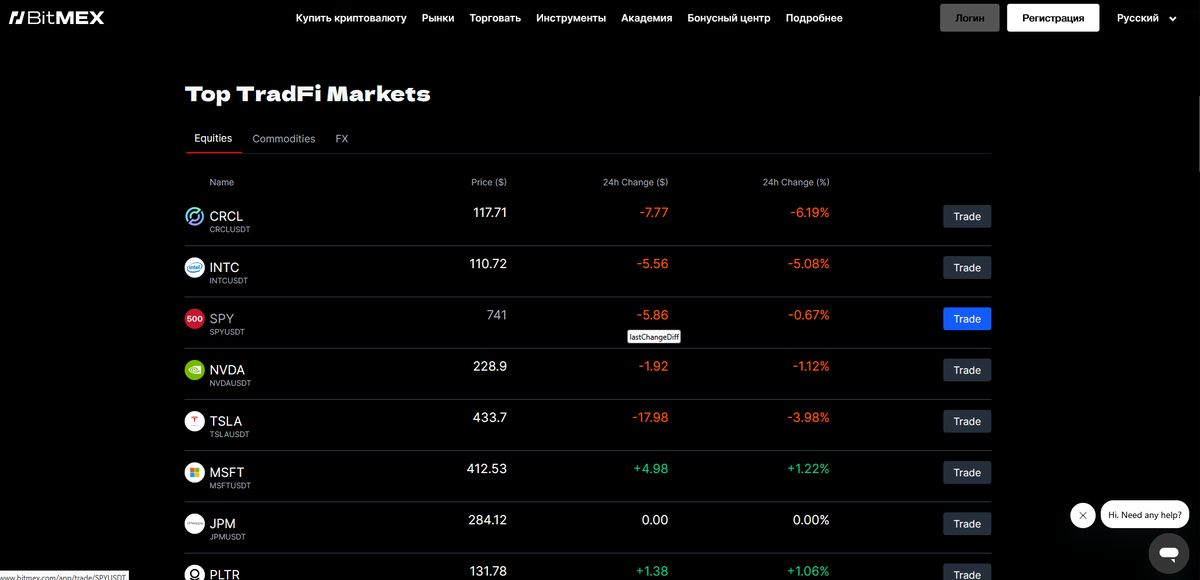
Task: Click the TSLA ticker name
Action: click(226, 420)
